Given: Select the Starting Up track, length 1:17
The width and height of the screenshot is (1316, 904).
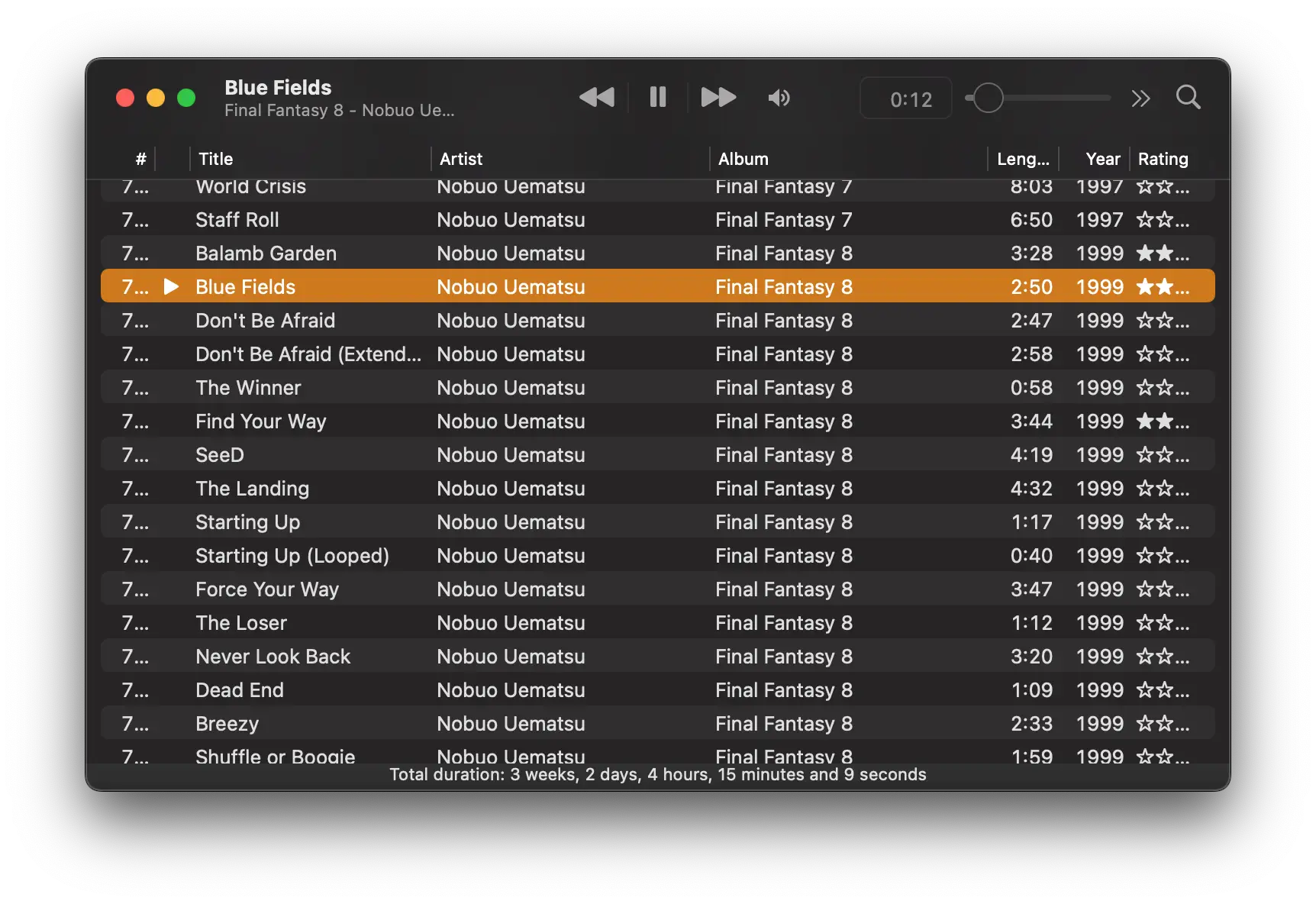Looking at the screenshot, I should coord(658,522).
